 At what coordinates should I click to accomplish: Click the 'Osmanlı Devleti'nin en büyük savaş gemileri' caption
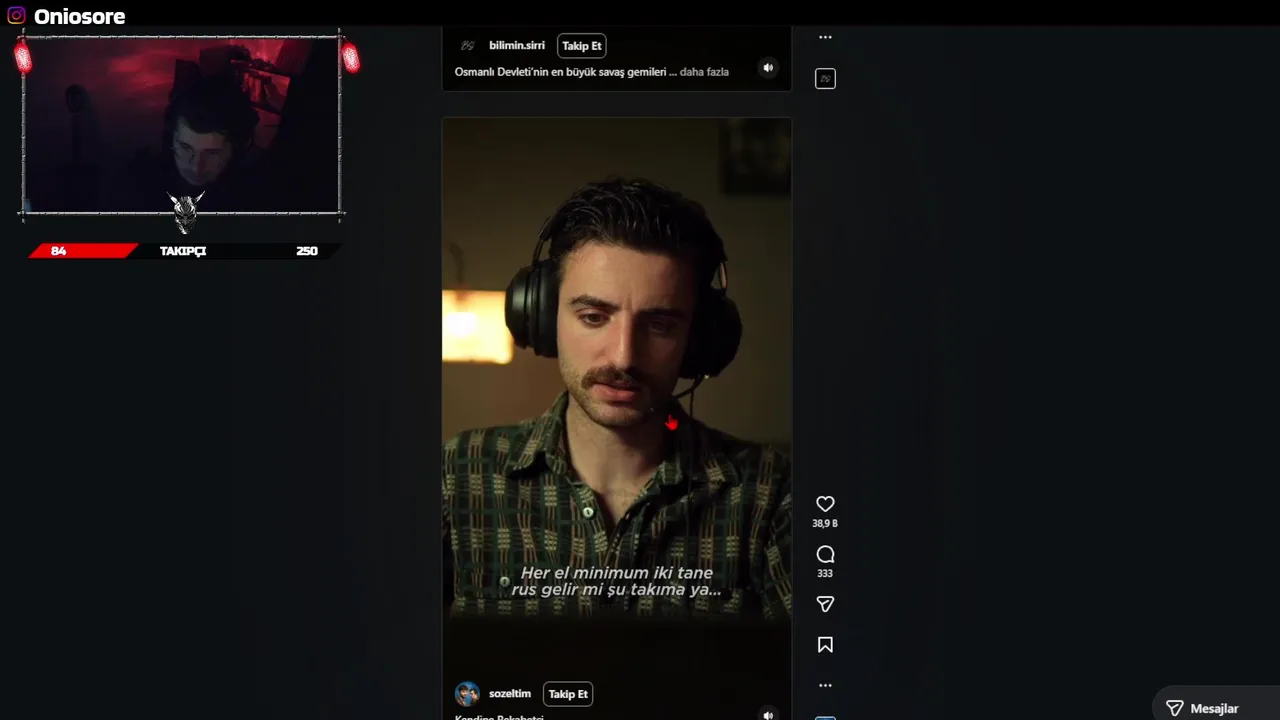click(560, 72)
